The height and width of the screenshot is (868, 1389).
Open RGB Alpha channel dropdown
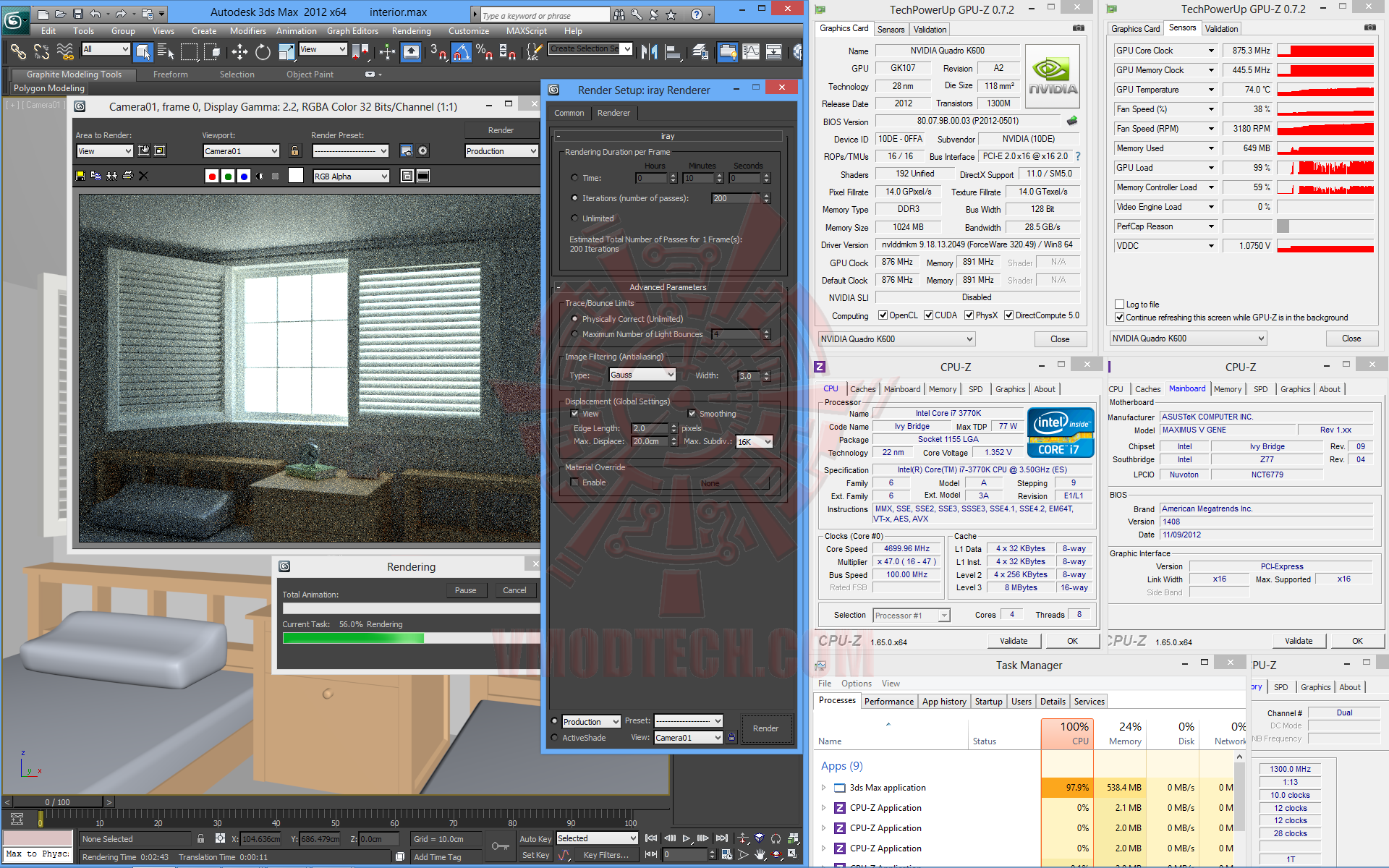[351, 176]
